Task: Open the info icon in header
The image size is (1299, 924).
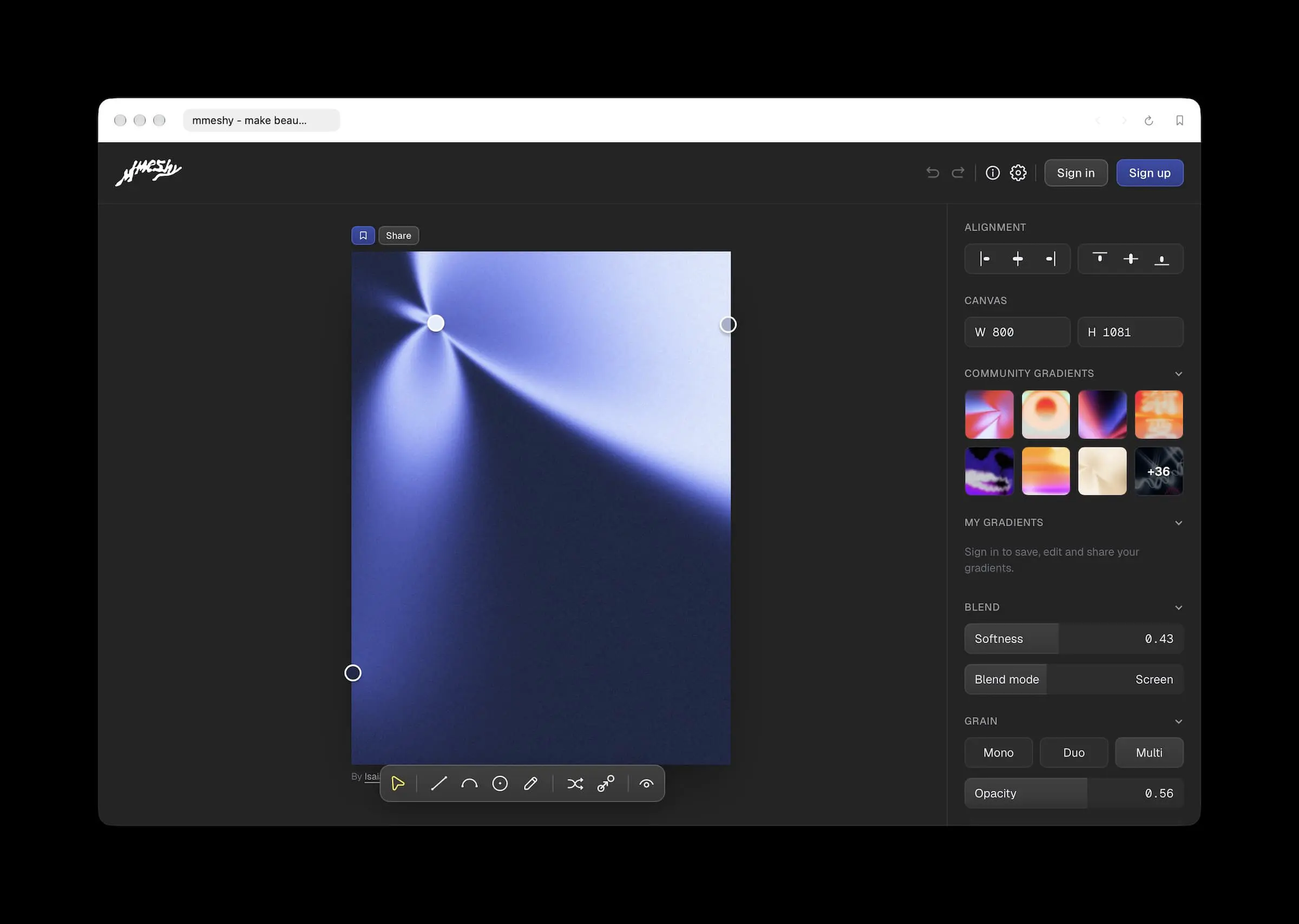Action: 993,173
